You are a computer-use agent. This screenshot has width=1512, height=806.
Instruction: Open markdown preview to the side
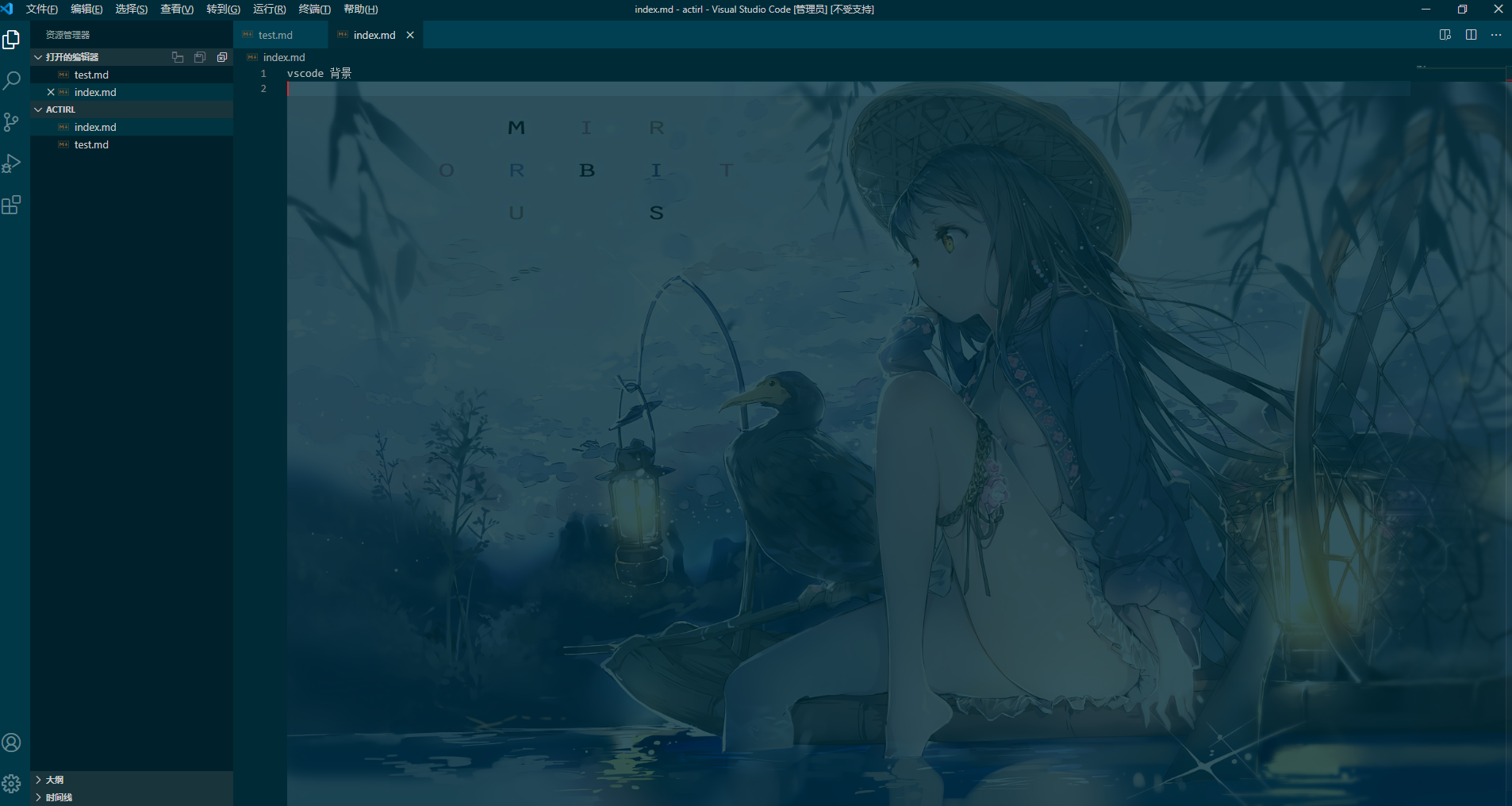click(1445, 35)
